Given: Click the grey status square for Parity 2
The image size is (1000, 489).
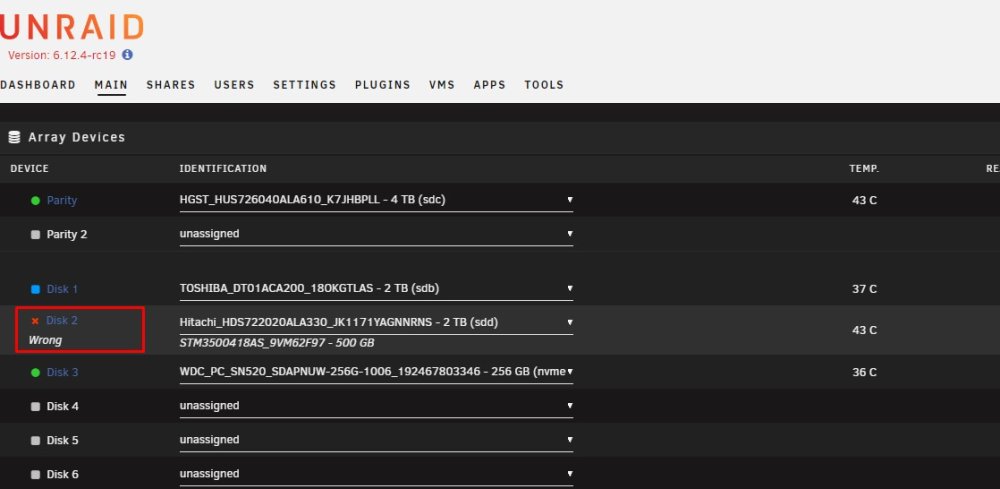Looking at the screenshot, I should 36,235.
